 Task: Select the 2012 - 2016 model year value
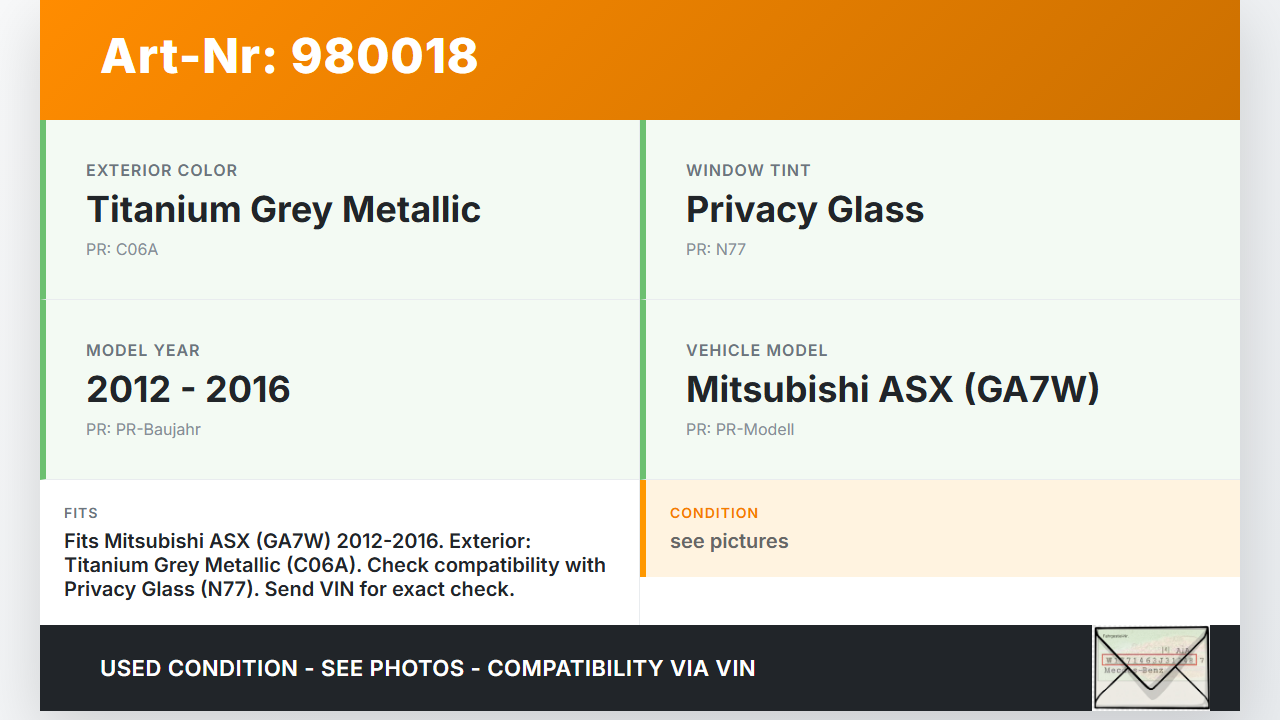pos(188,389)
